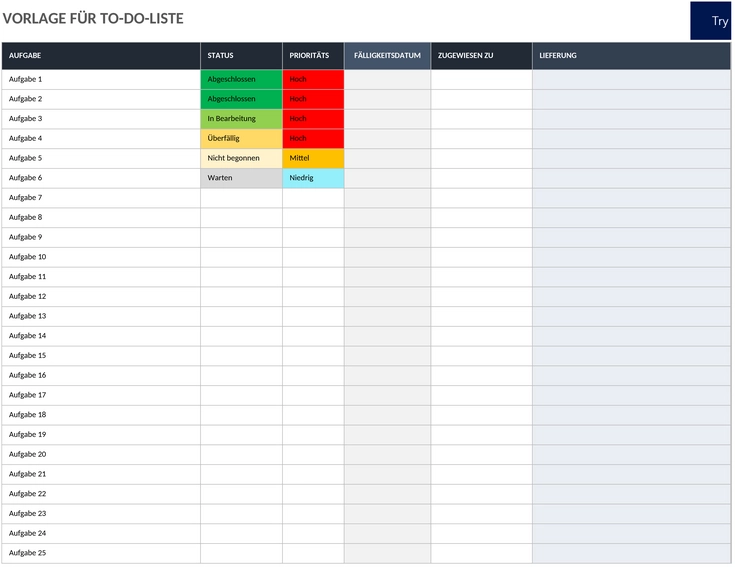Image resolution: width=735 pixels, height=567 pixels.
Task: Select the Aufgabe 23 cell
Action: click(101, 514)
